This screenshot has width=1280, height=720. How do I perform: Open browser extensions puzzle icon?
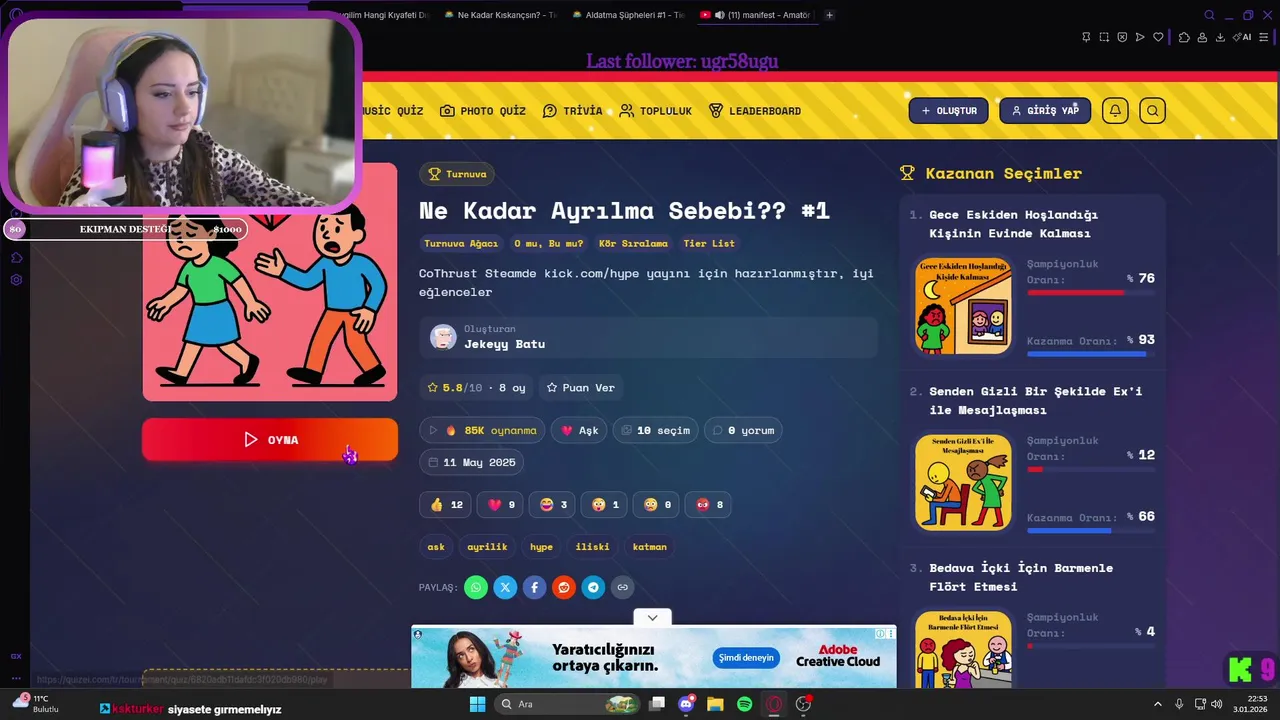pos(1184,37)
